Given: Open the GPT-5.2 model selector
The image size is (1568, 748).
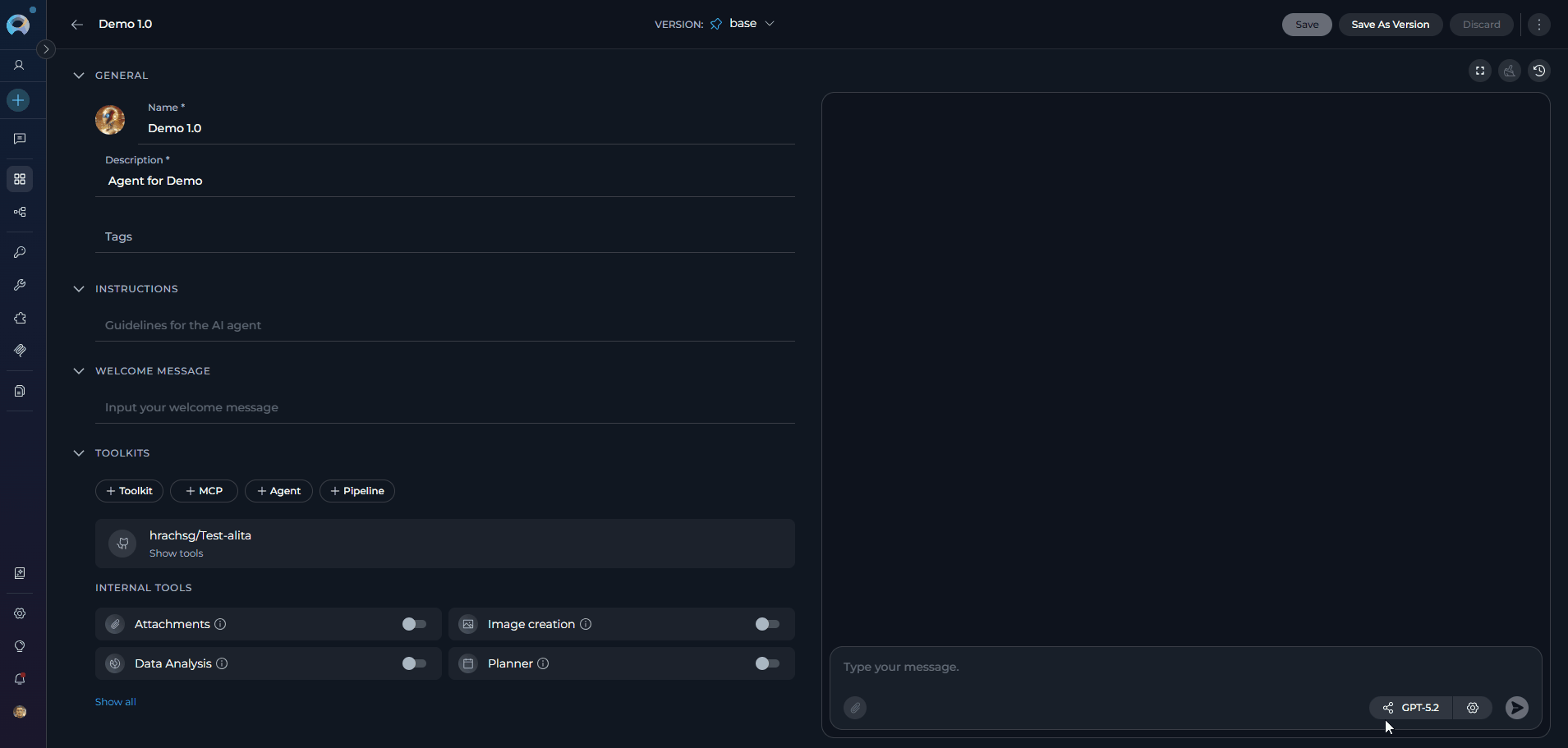Looking at the screenshot, I should 1411,708.
